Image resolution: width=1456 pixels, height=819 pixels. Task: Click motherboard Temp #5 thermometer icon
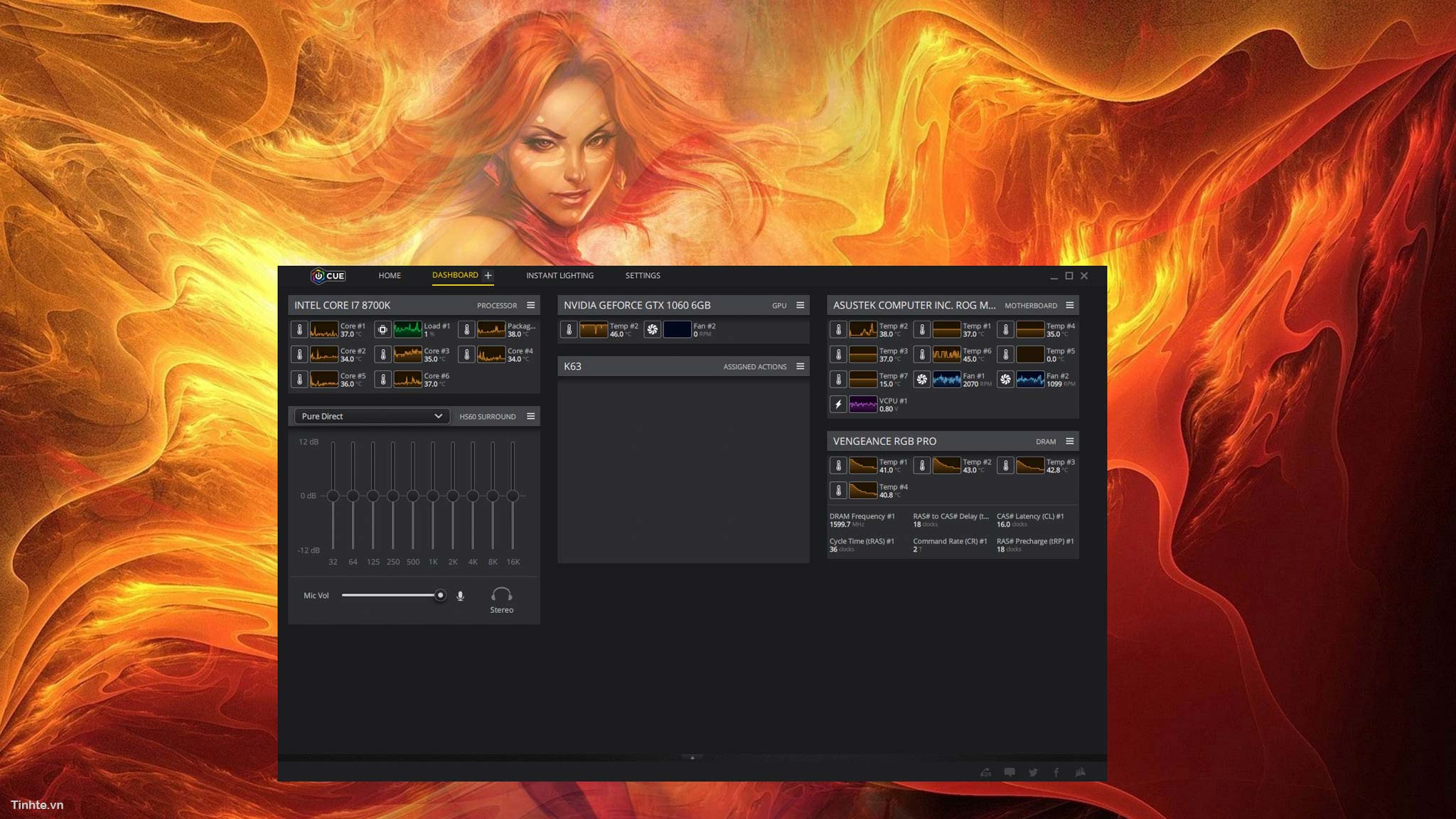tap(1005, 355)
